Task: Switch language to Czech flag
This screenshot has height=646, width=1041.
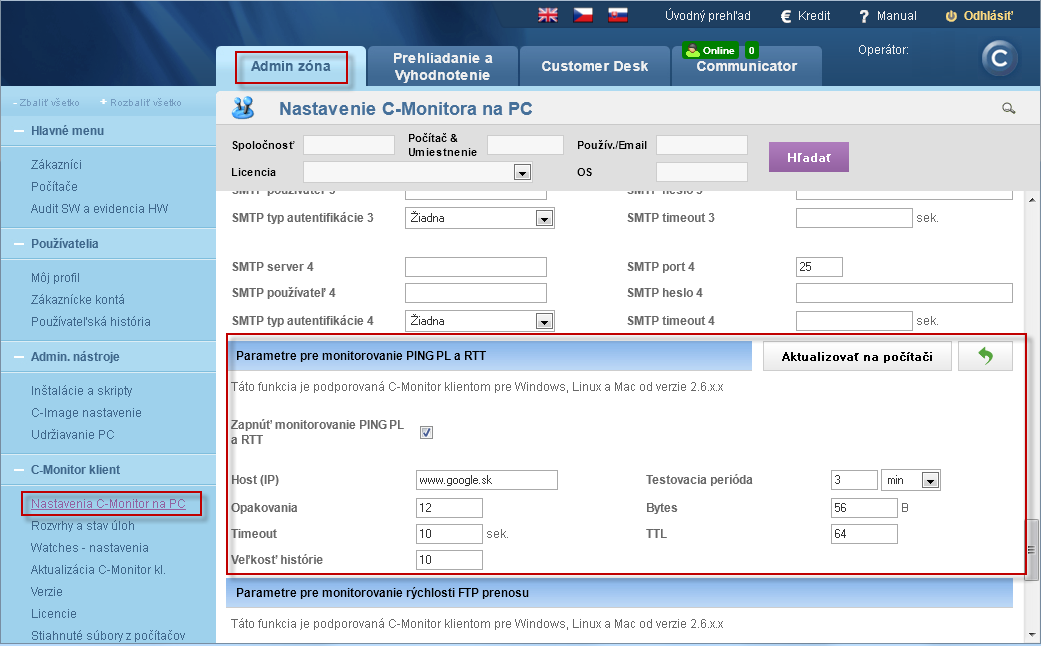Action: coord(583,15)
